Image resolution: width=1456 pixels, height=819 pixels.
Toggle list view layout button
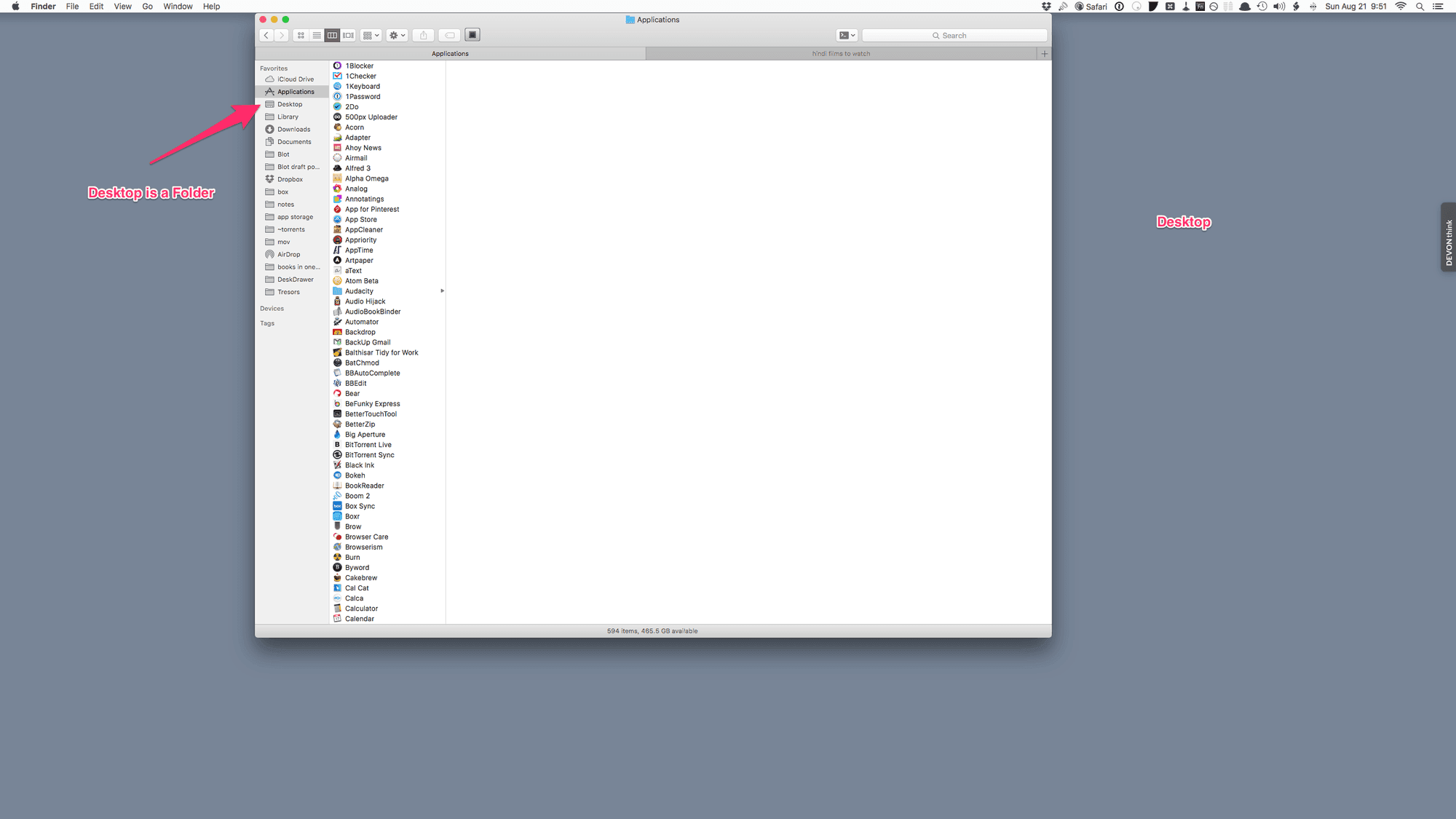(317, 35)
